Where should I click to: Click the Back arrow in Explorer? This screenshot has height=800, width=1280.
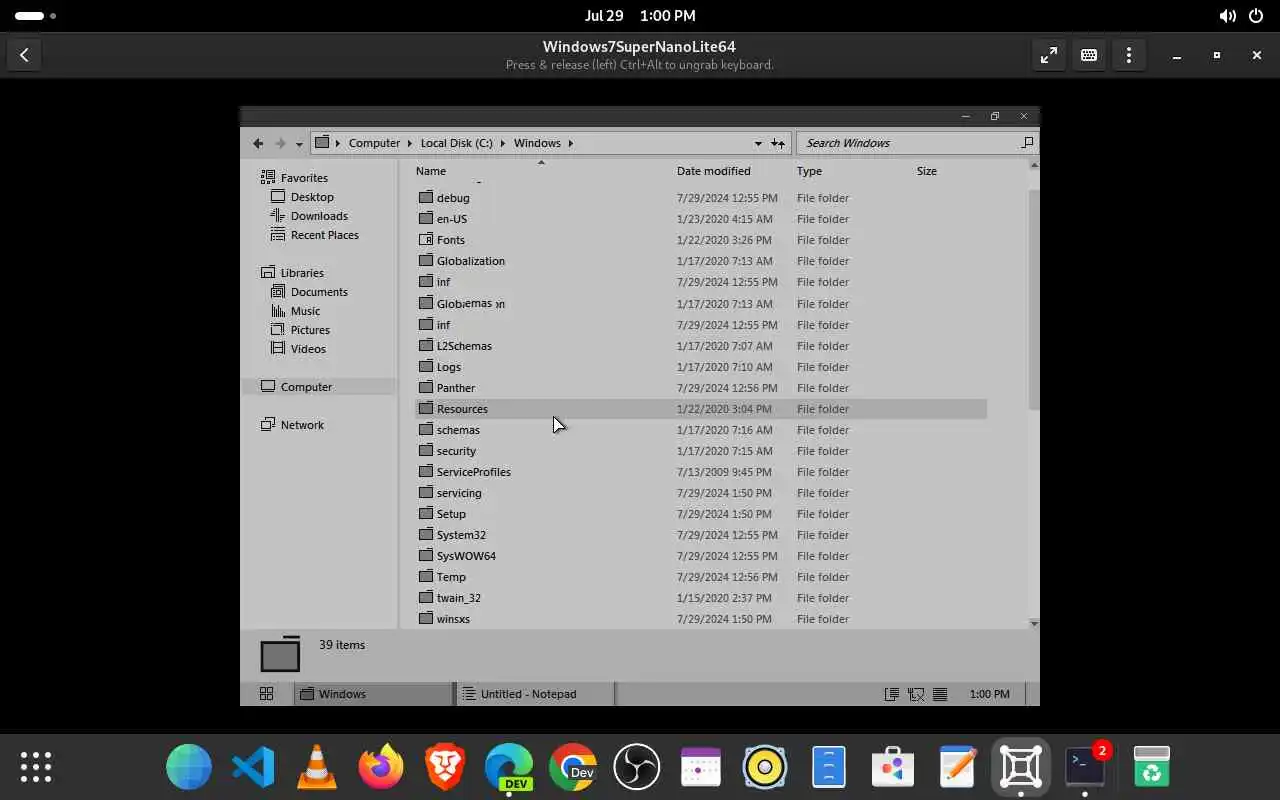coord(258,143)
